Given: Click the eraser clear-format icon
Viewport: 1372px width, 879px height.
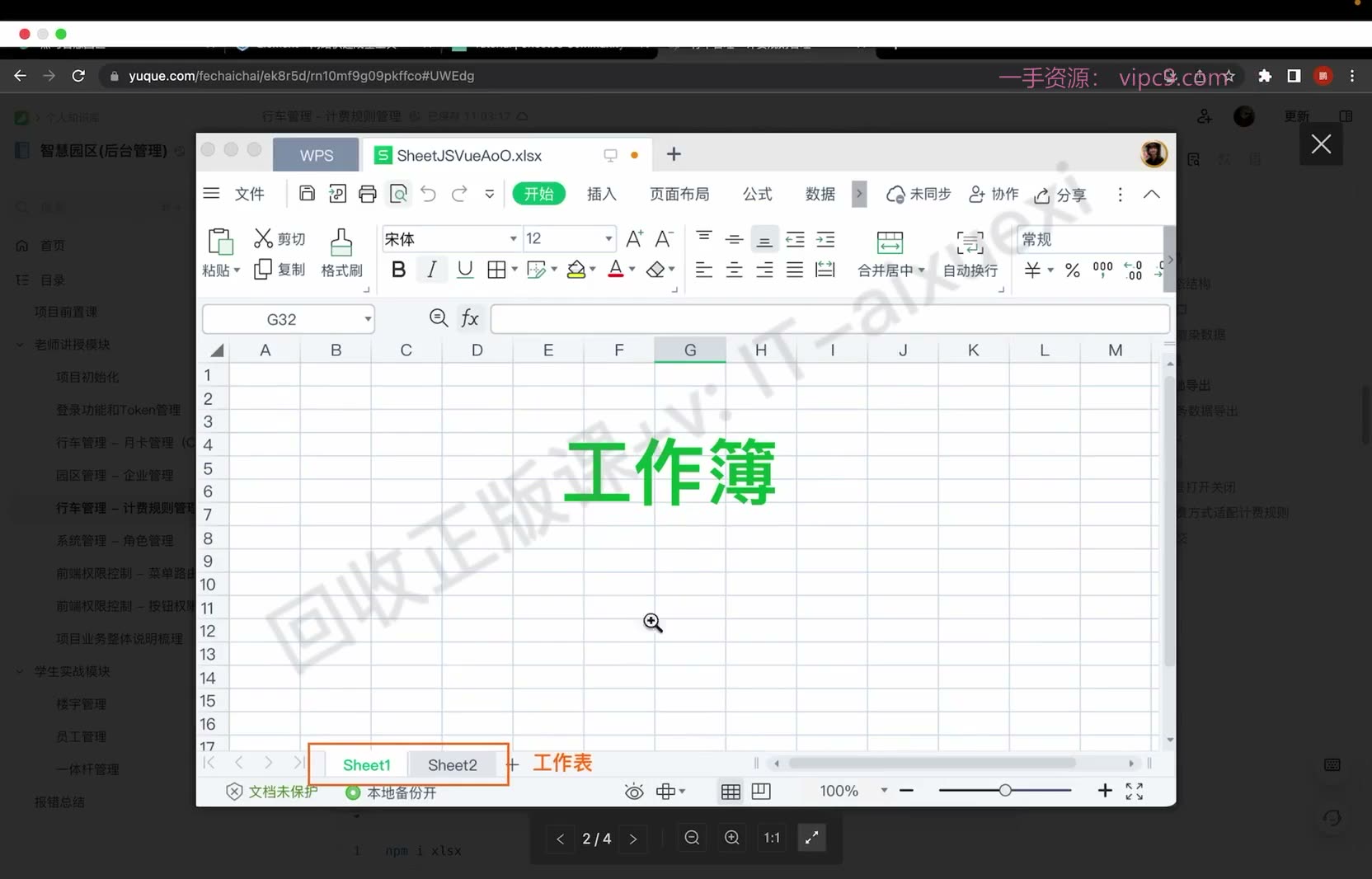Looking at the screenshot, I should 655,270.
